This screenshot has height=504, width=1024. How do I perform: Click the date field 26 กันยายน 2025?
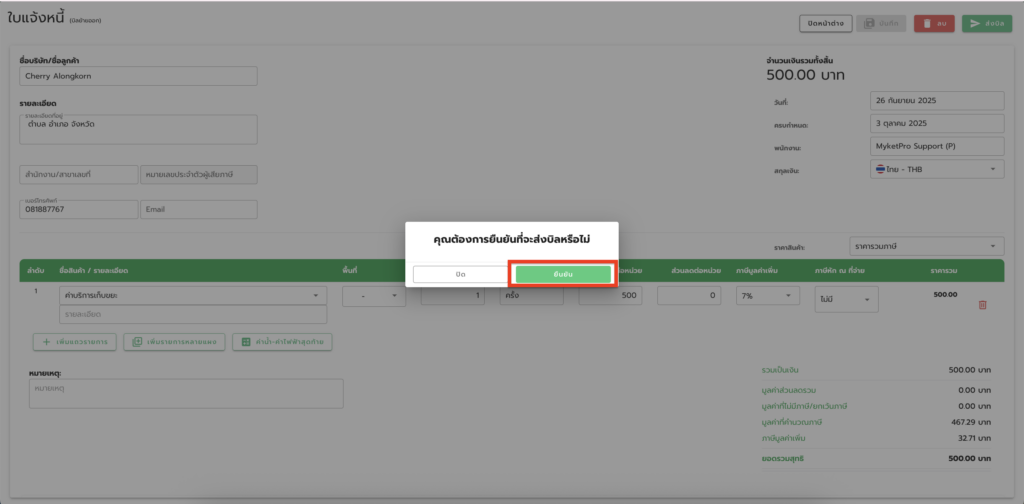(x=936, y=101)
